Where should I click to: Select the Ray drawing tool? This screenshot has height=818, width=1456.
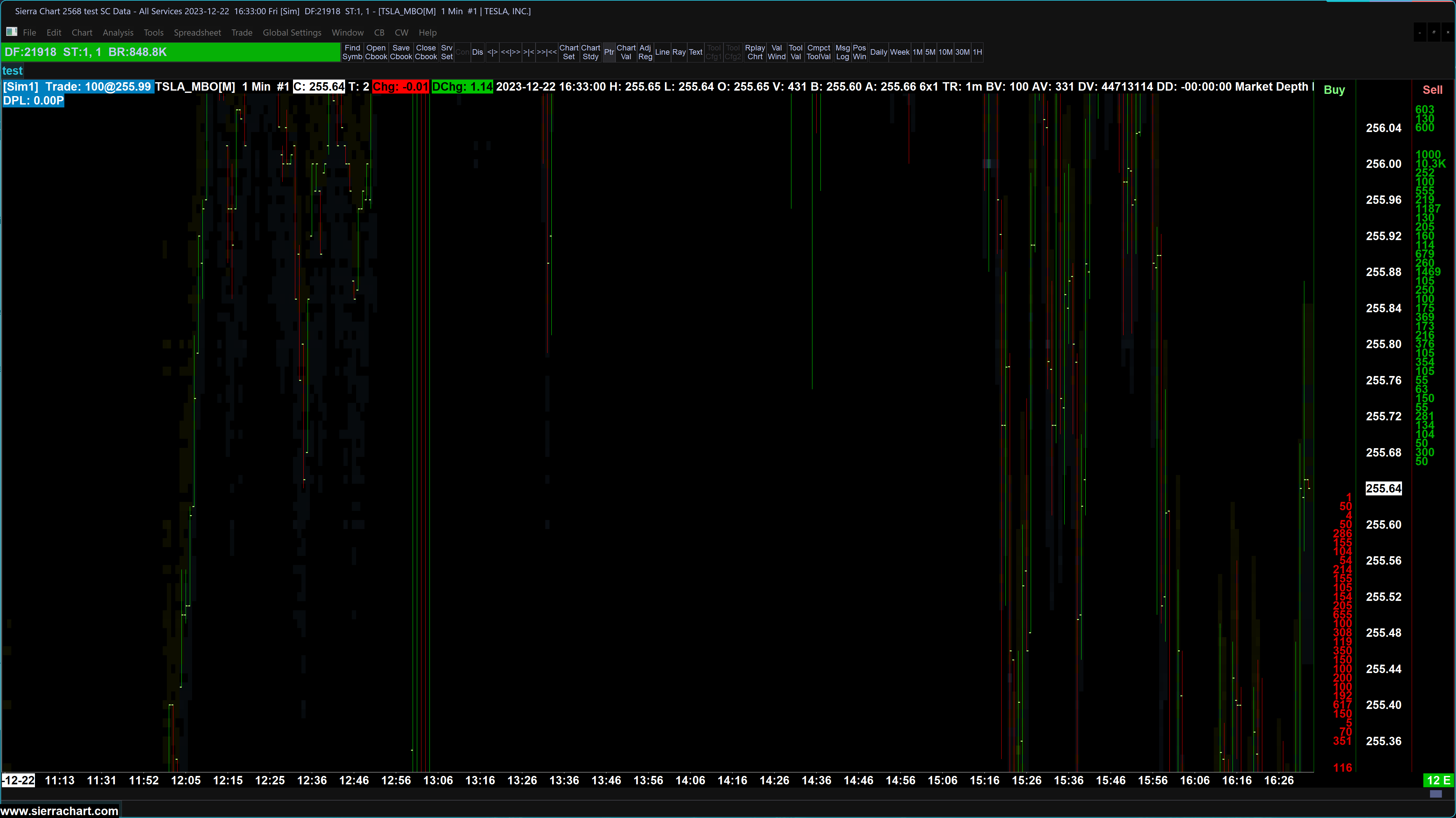(679, 52)
